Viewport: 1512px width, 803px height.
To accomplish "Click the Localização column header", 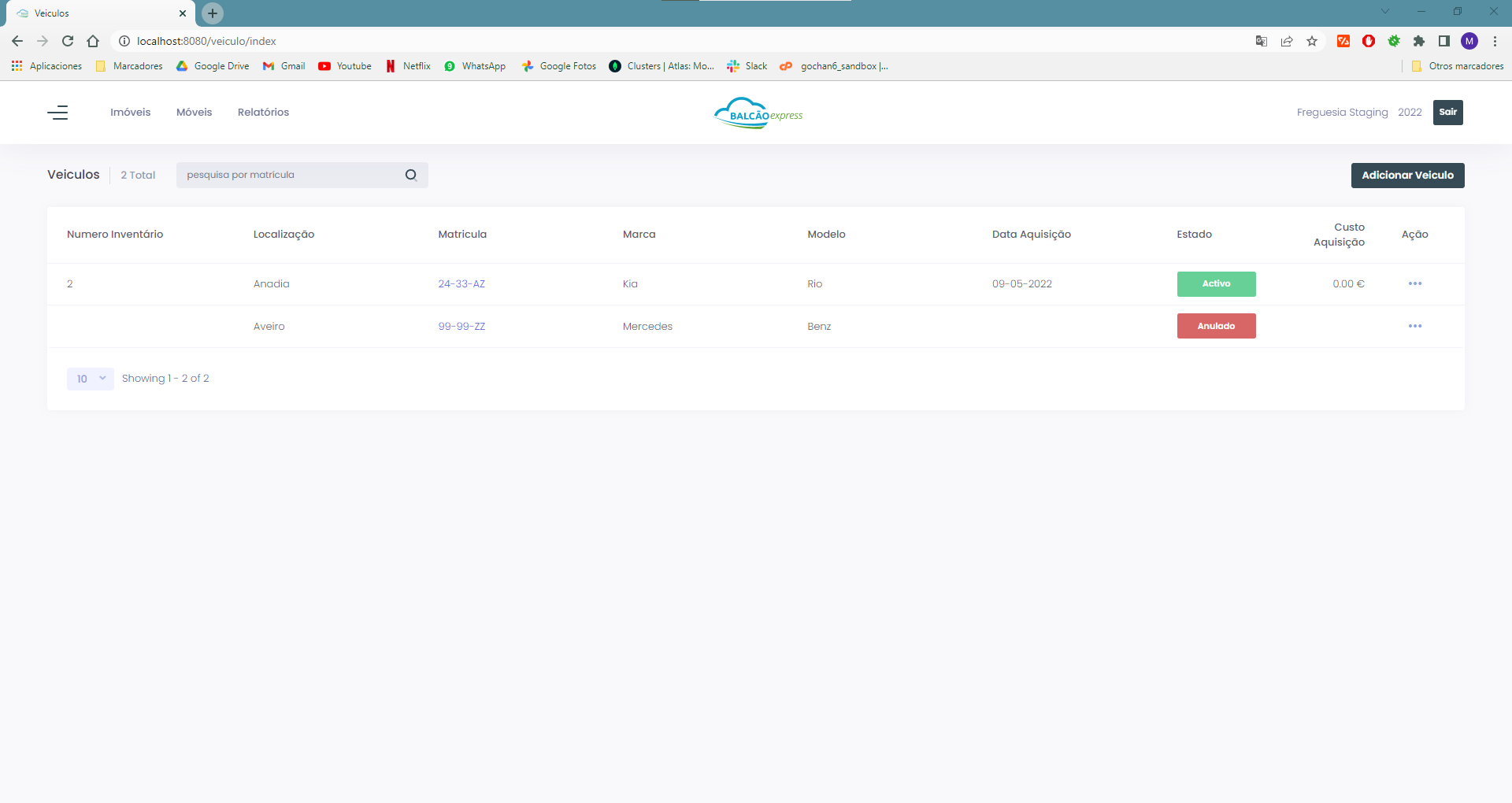I will [283, 235].
